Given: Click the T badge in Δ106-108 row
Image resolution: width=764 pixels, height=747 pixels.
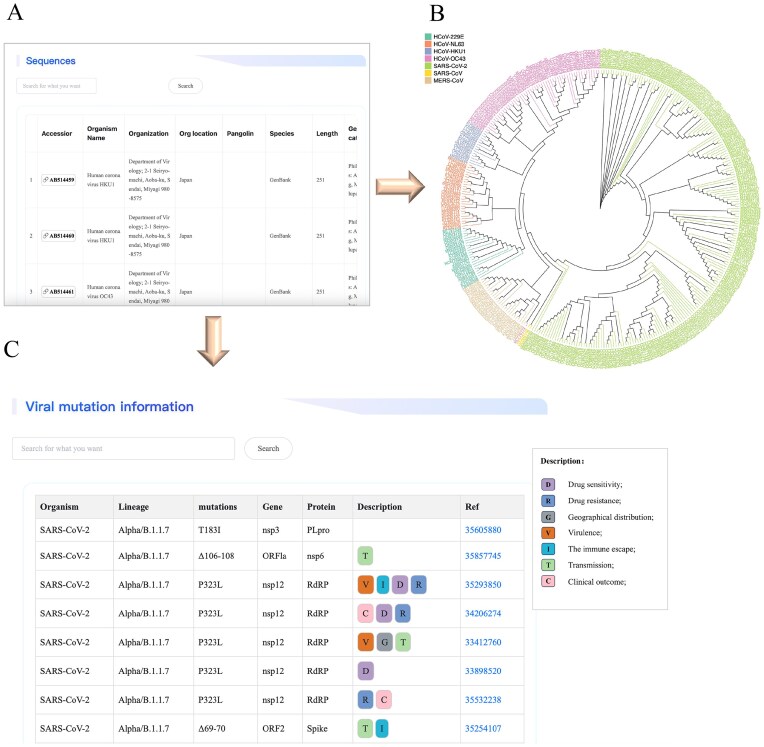Looking at the screenshot, I should [365, 556].
